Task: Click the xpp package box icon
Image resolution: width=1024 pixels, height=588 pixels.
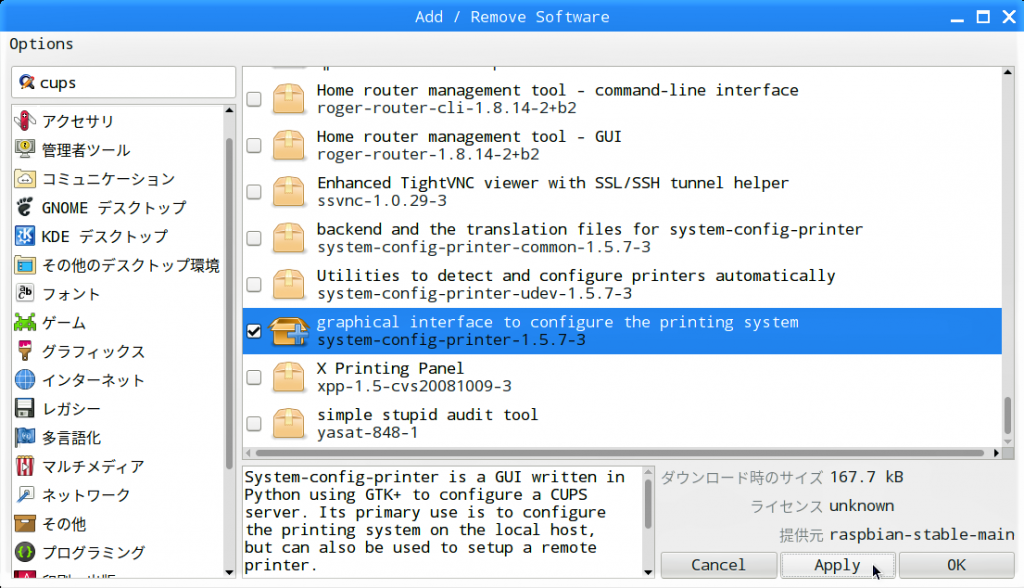Action: (288, 377)
